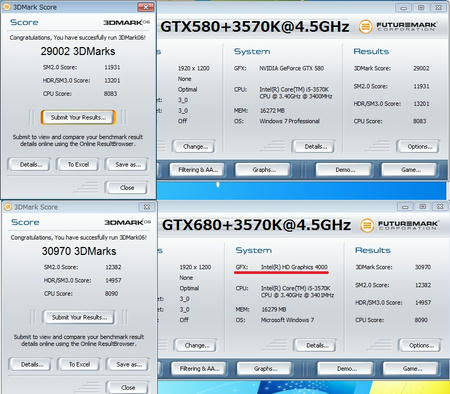Viewport: 450px width, 394px height.
Task: Open Change settings in GTX580 main window
Action: tap(194, 146)
